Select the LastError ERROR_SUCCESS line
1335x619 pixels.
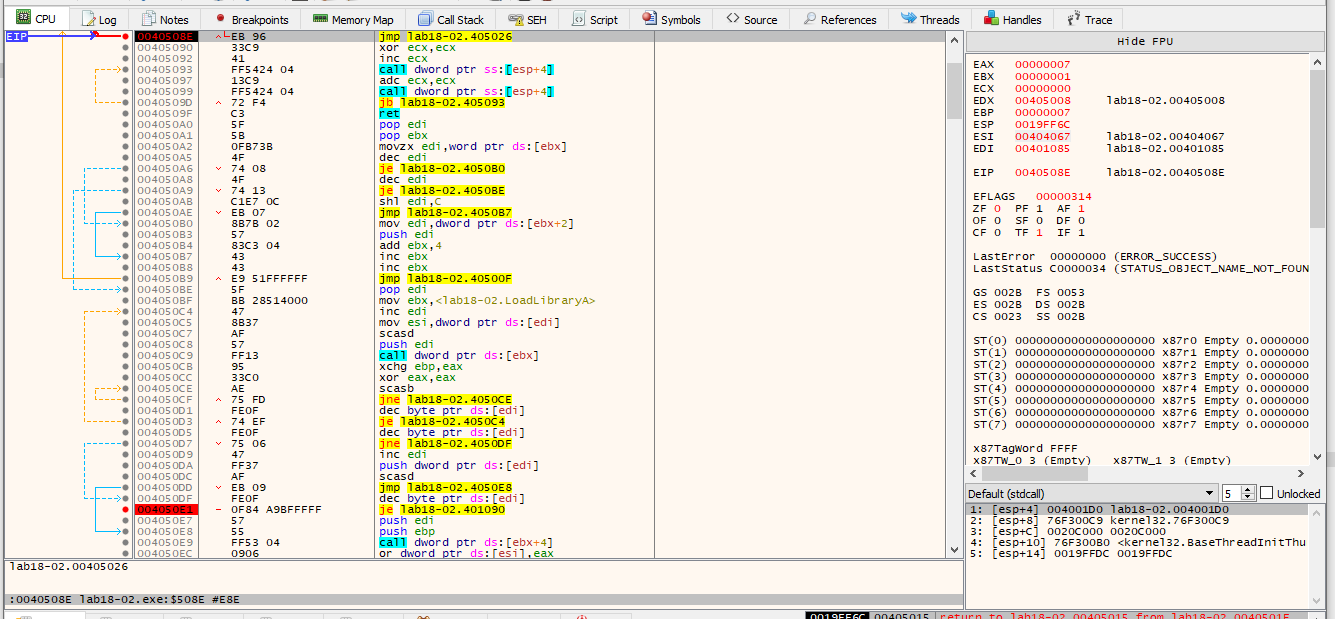click(x=1094, y=256)
